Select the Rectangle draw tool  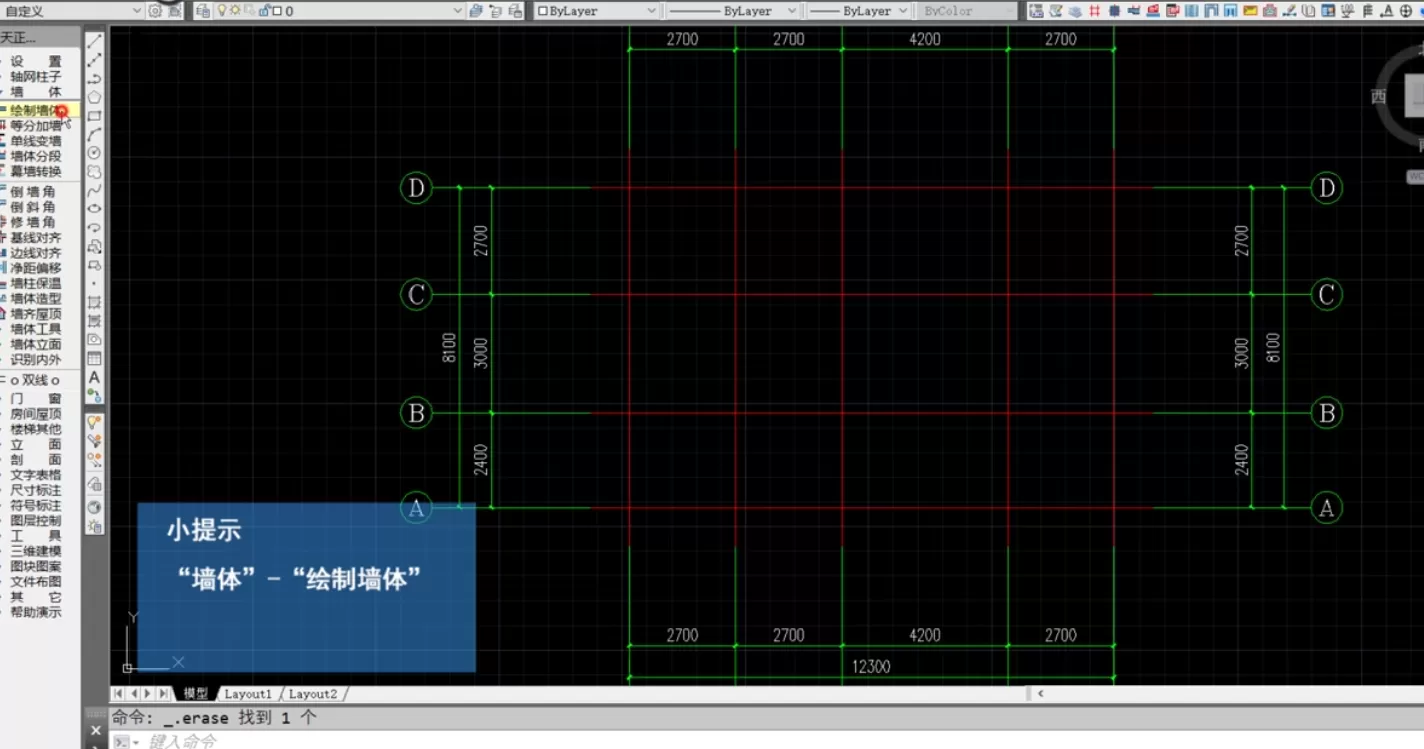94,116
